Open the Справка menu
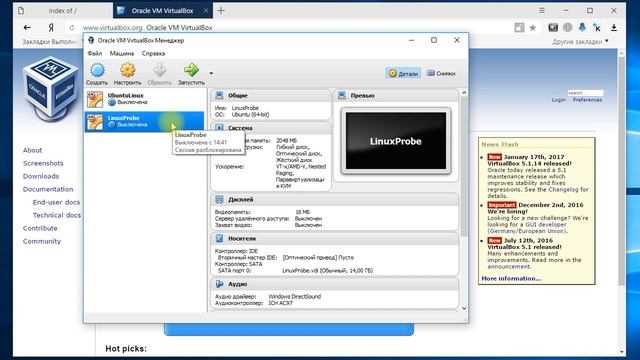Image resolution: width=640 pixels, height=360 pixels. [x=153, y=53]
